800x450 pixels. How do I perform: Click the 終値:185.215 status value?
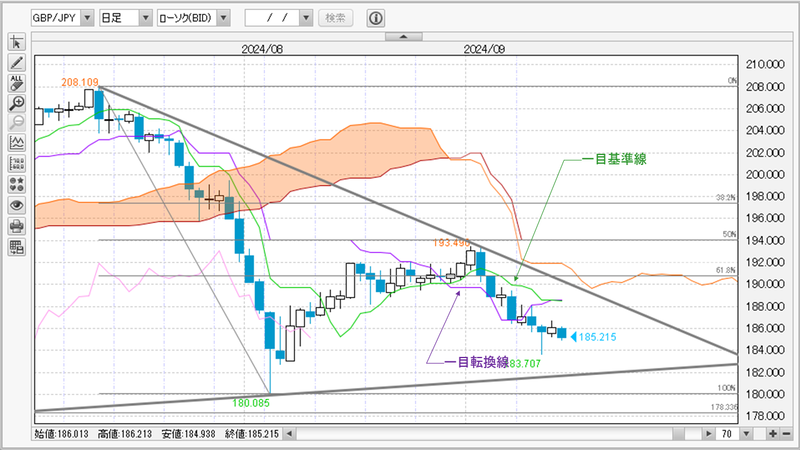252,434
